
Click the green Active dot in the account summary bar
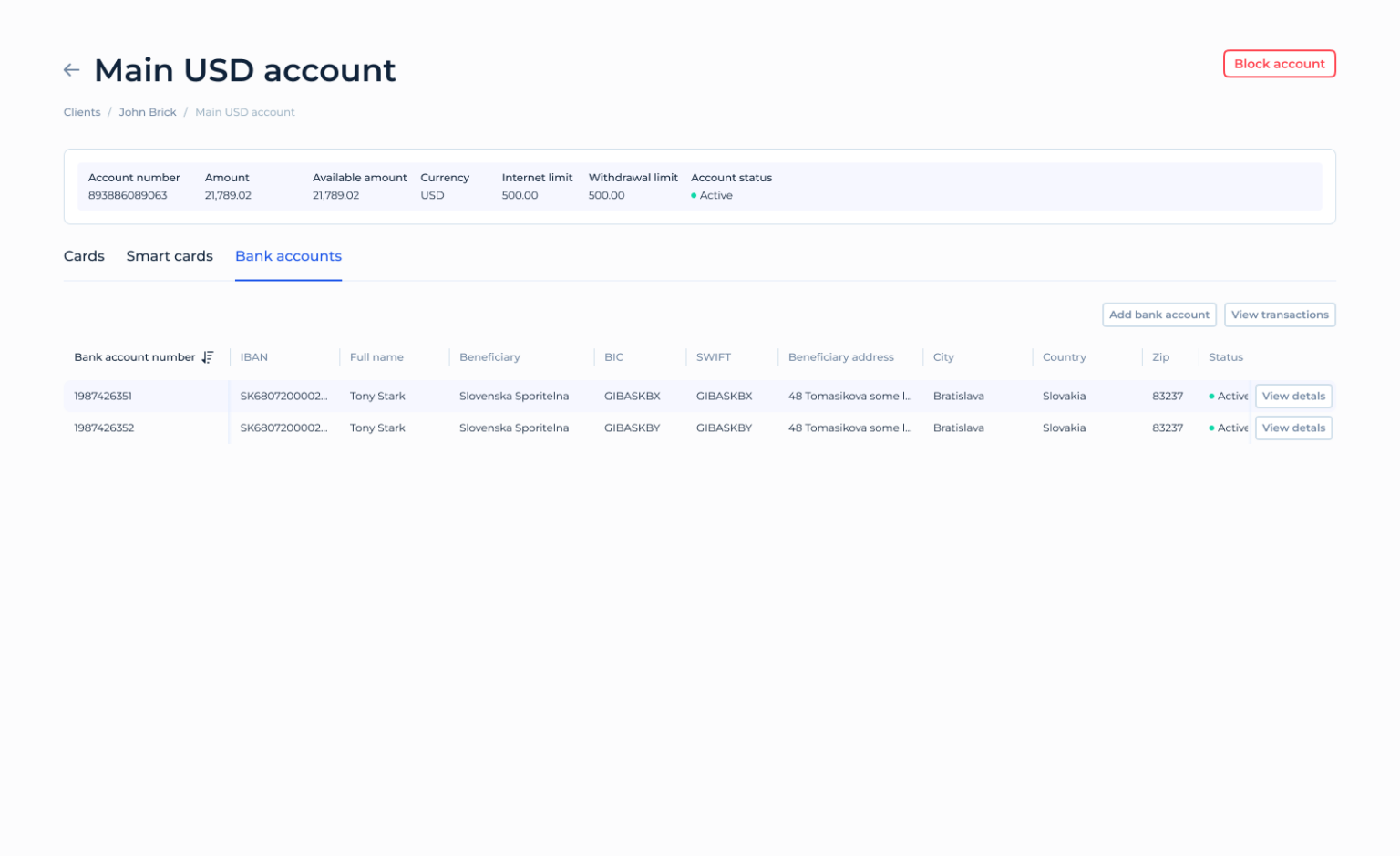coord(695,195)
